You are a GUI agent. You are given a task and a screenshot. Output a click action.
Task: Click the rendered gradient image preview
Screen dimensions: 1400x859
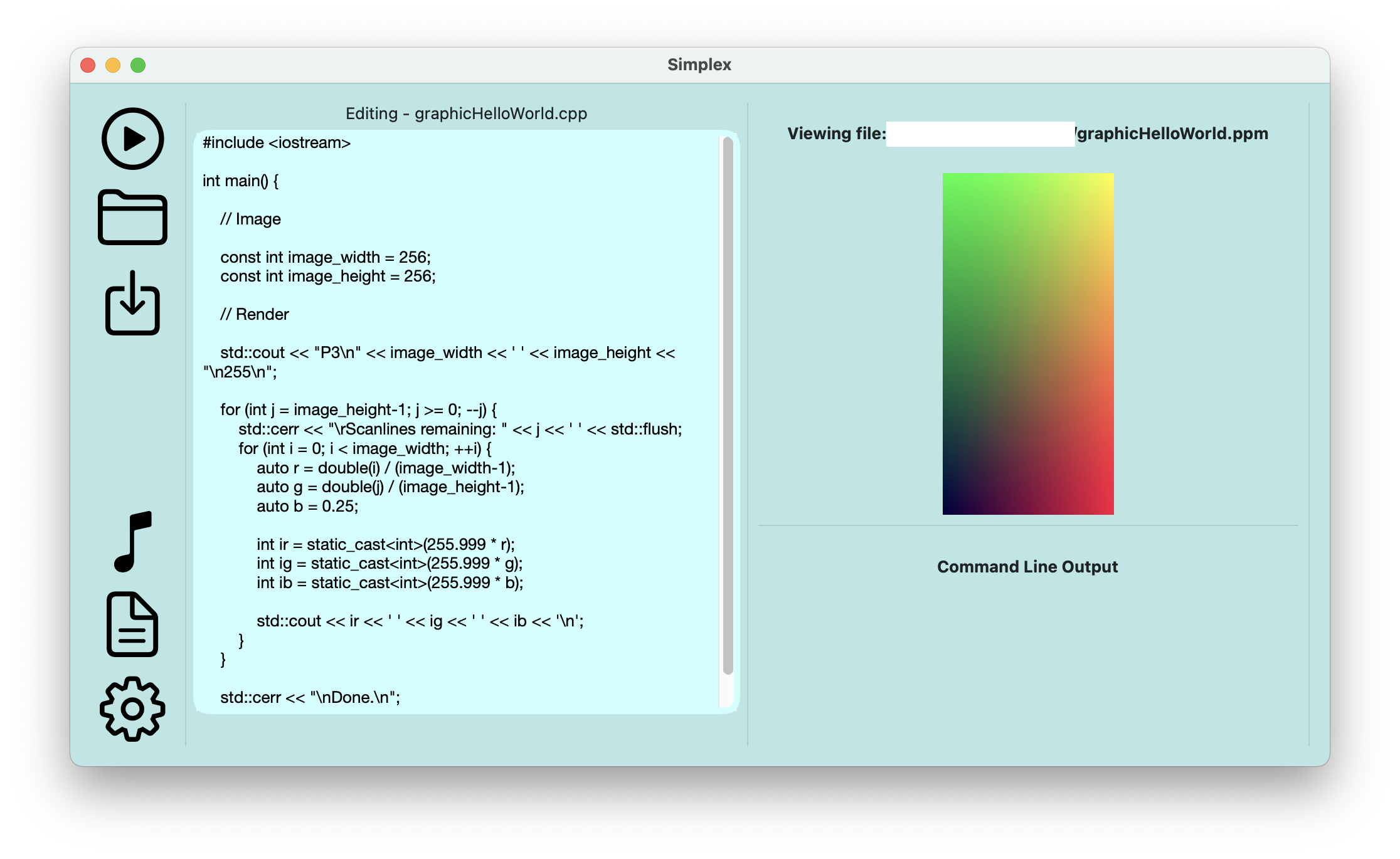click(1027, 344)
